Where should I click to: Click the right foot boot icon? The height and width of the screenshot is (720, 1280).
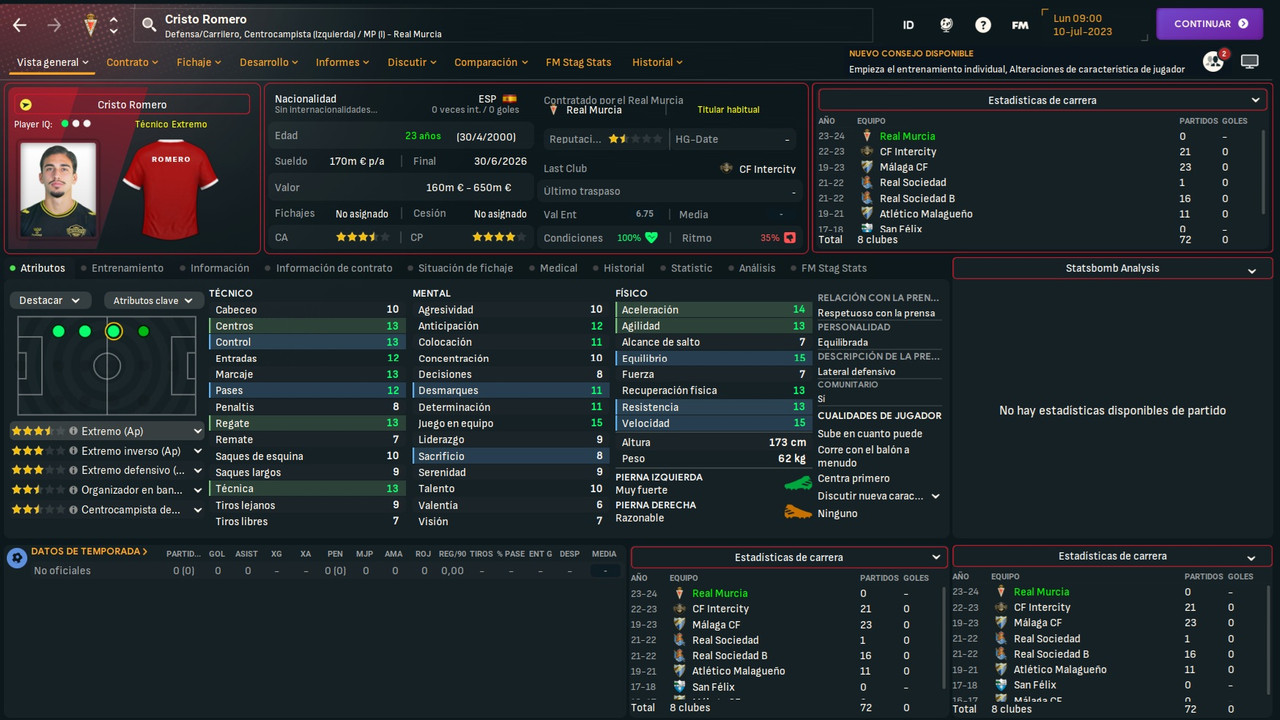point(797,512)
